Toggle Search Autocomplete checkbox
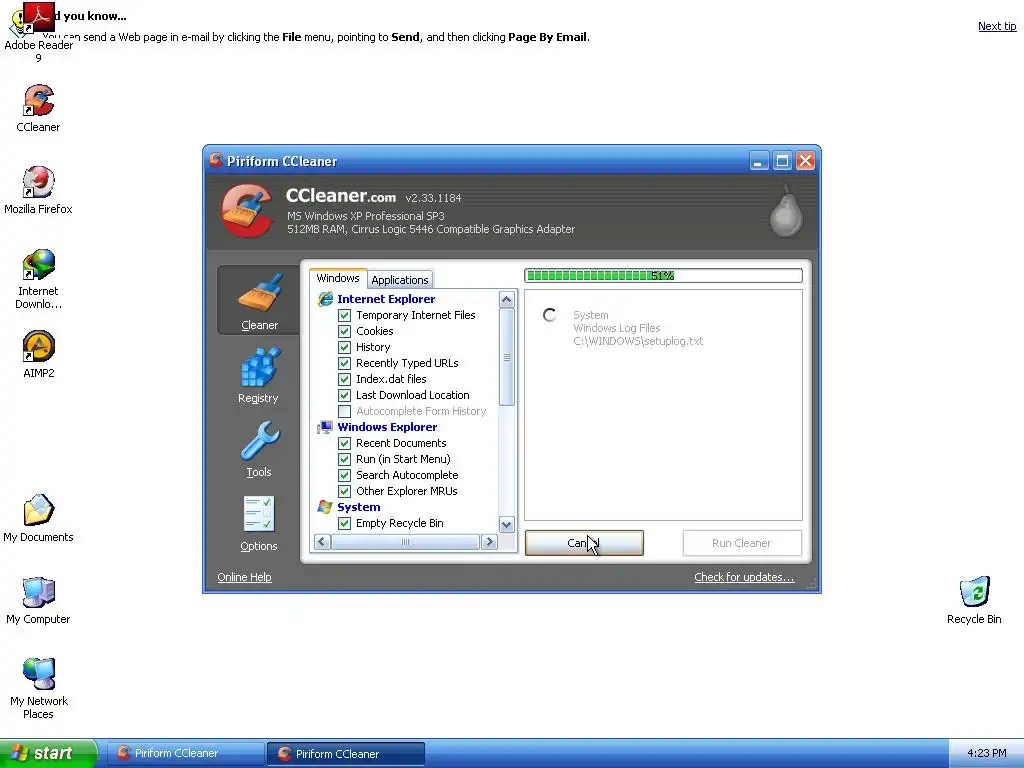This screenshot has height=768, width=1024. 344,475
